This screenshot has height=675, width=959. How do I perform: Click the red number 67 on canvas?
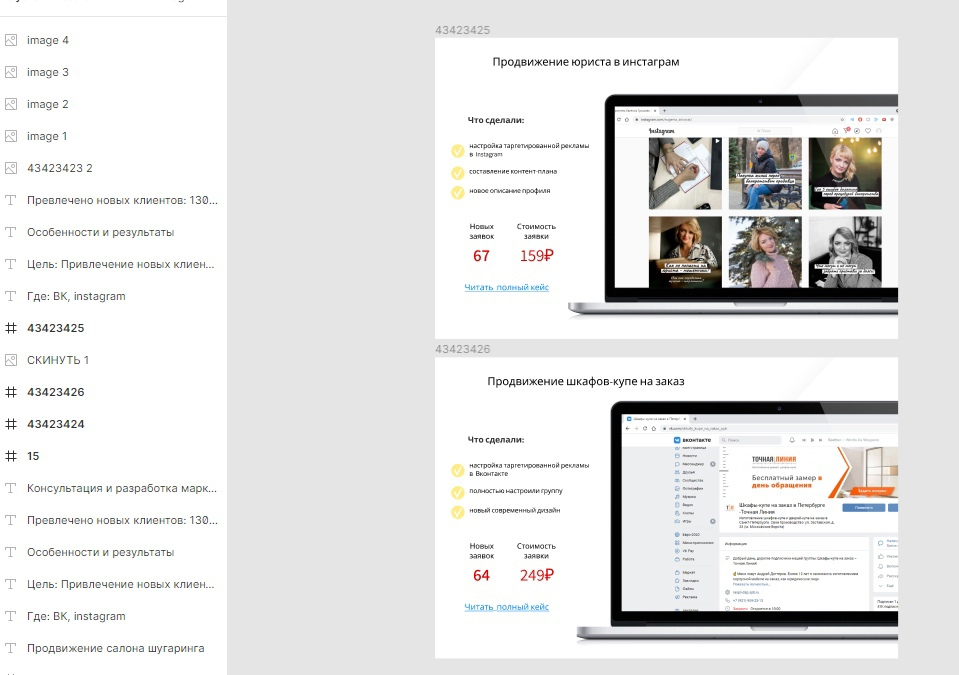pyautogui.click(x=481, y=256)
